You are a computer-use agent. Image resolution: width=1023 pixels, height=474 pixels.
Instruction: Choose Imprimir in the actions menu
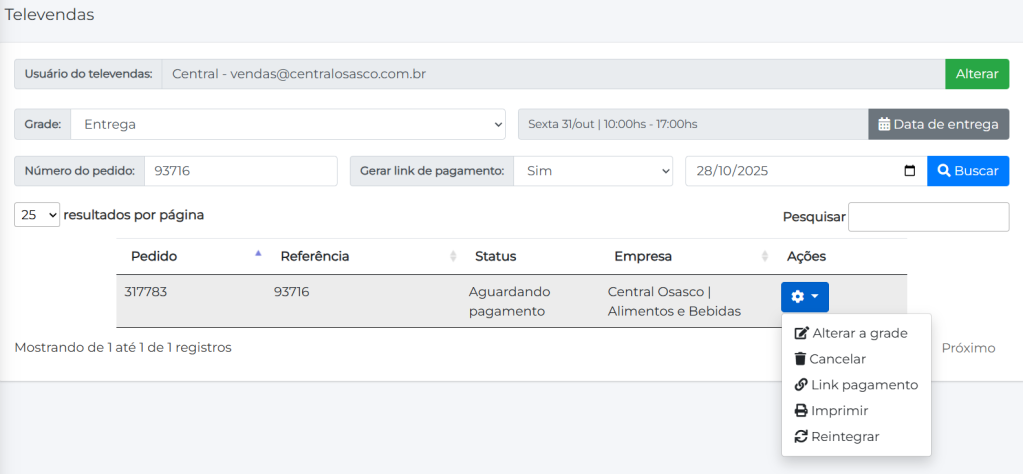coord(839,411)
